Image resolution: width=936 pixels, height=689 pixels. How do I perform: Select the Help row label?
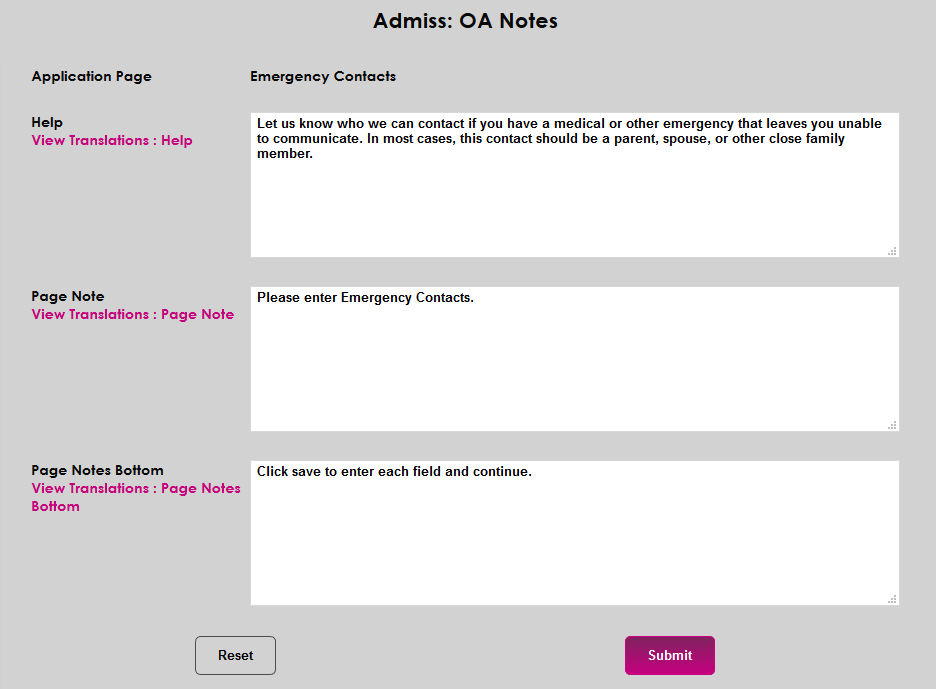[x=46, y=122]
